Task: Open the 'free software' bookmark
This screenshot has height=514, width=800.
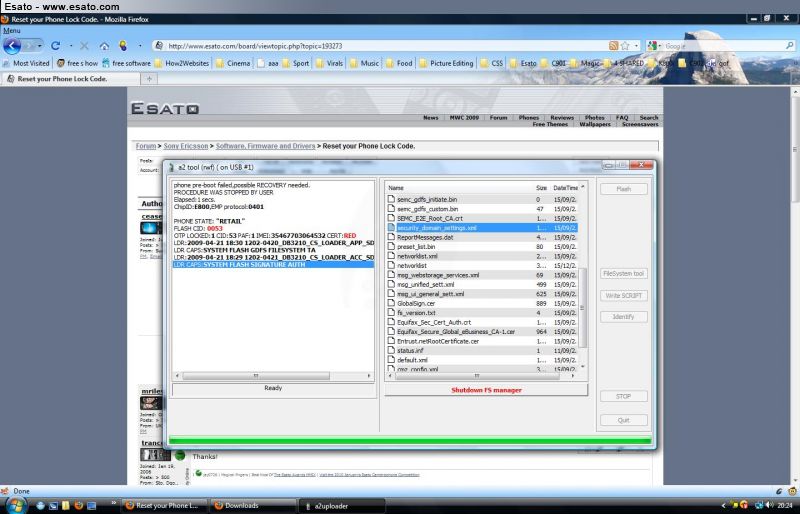Action: (x=126, y=63)
